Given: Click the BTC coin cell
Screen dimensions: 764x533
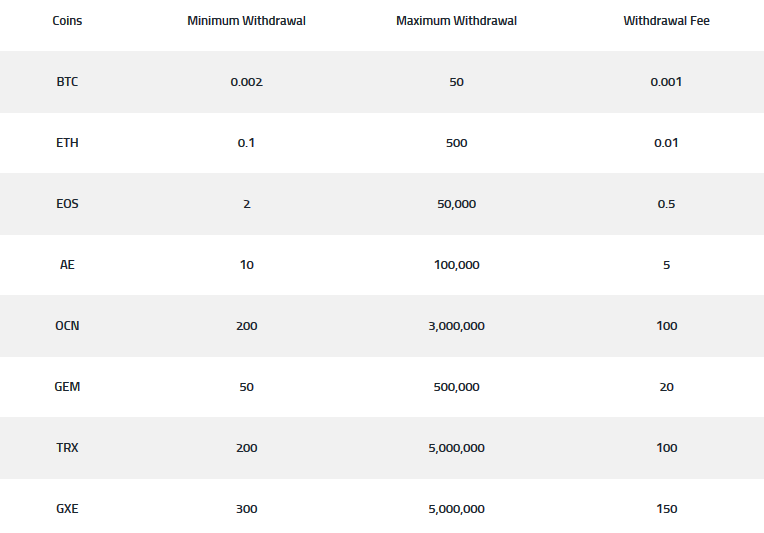Looking at the screenshot, I should (x=67, y=82).
